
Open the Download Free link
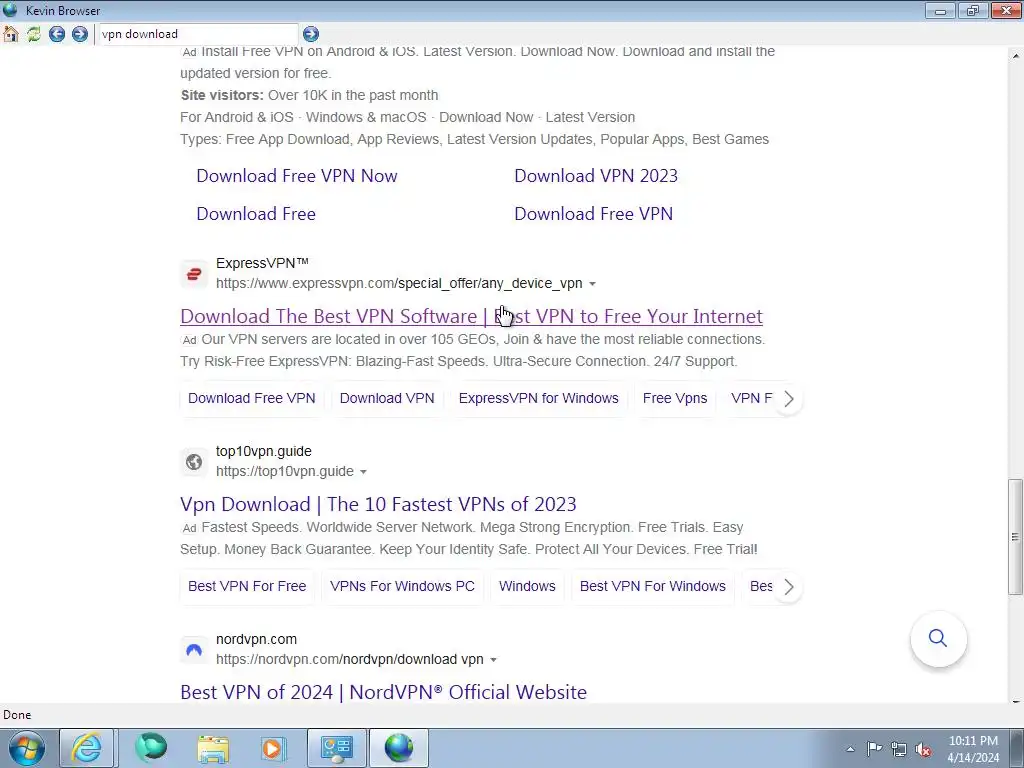pyautogui.click(x=256, y=214)
